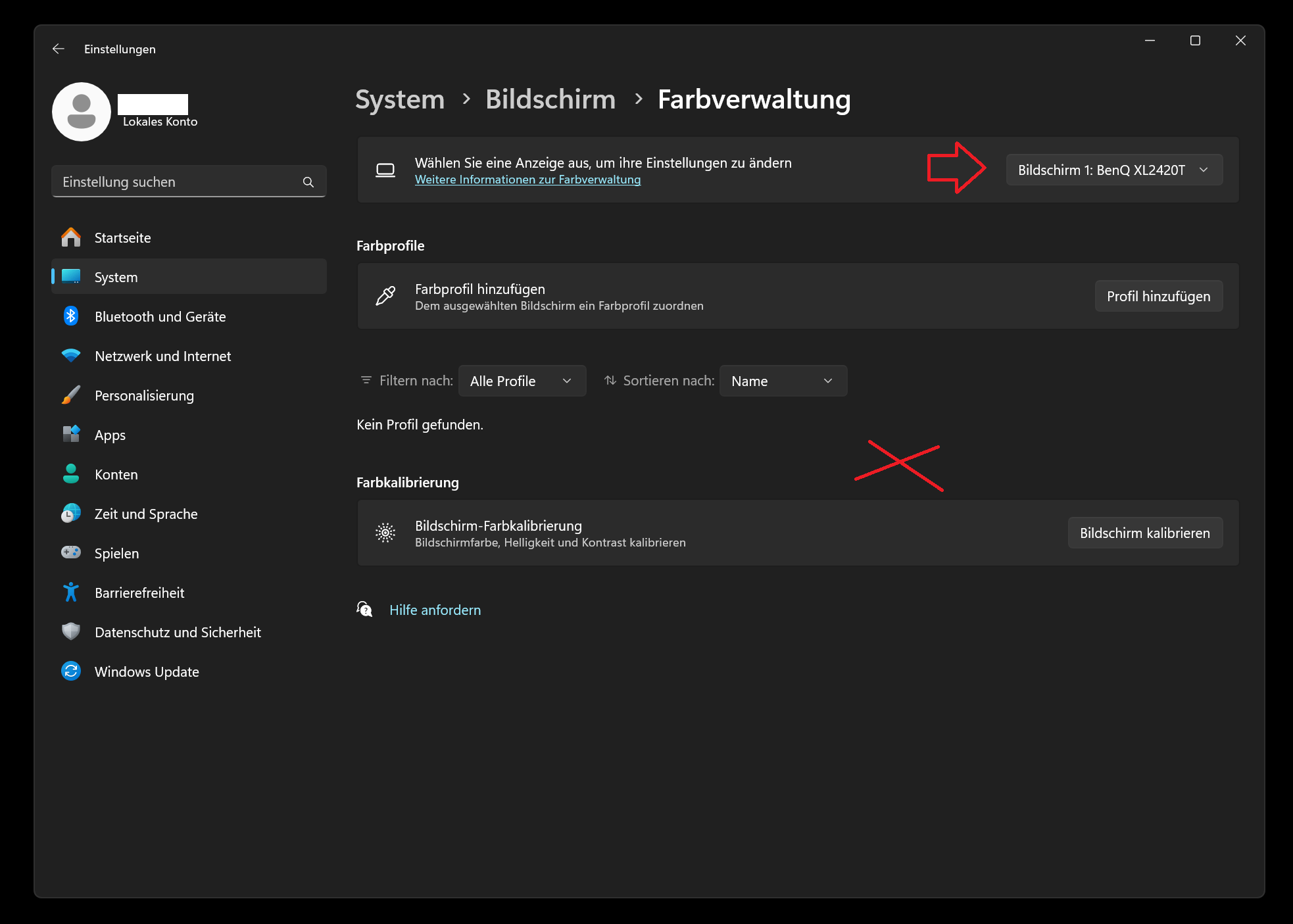Click the display icon beside Anzeige auswählen
1293x924 pixels.
[385, 170]
